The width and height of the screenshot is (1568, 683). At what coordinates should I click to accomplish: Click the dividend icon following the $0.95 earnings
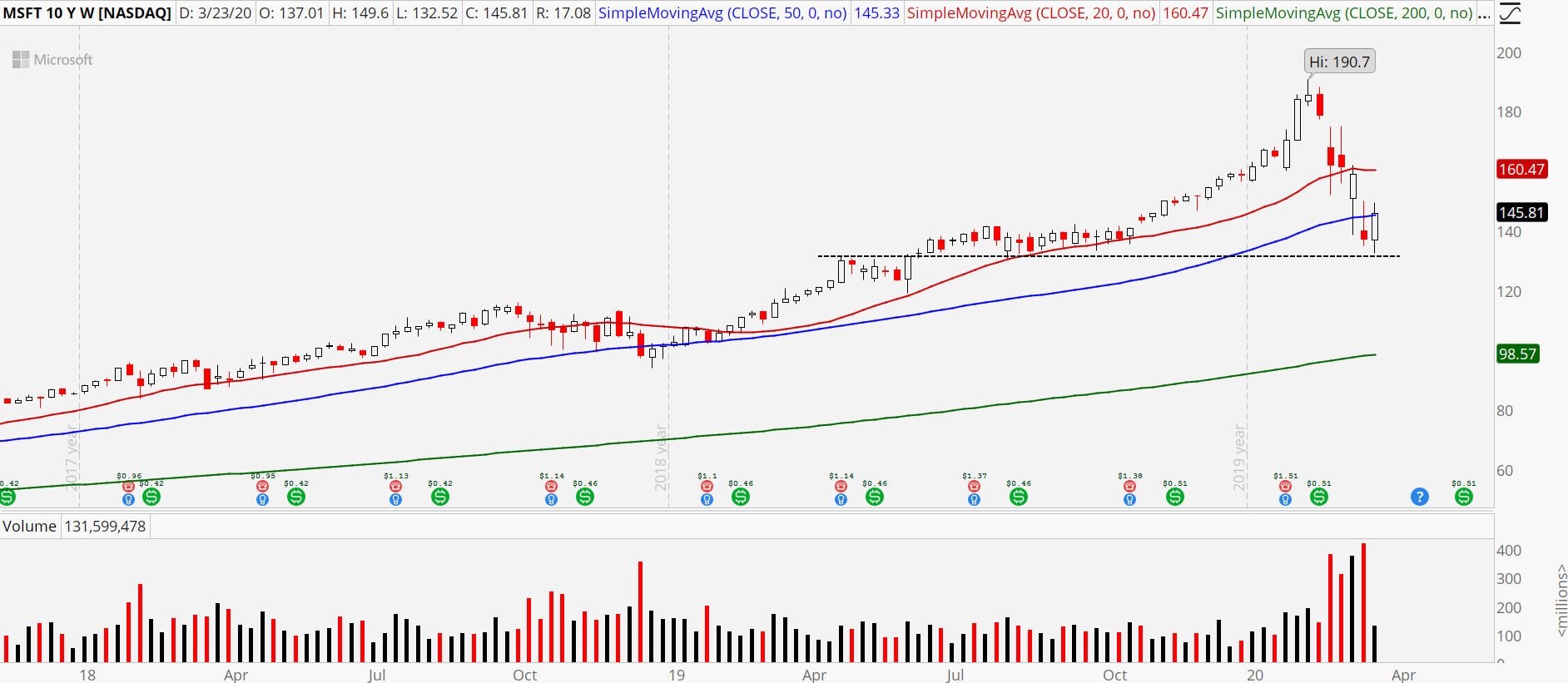pyautogui.click(x=296, y=497)
